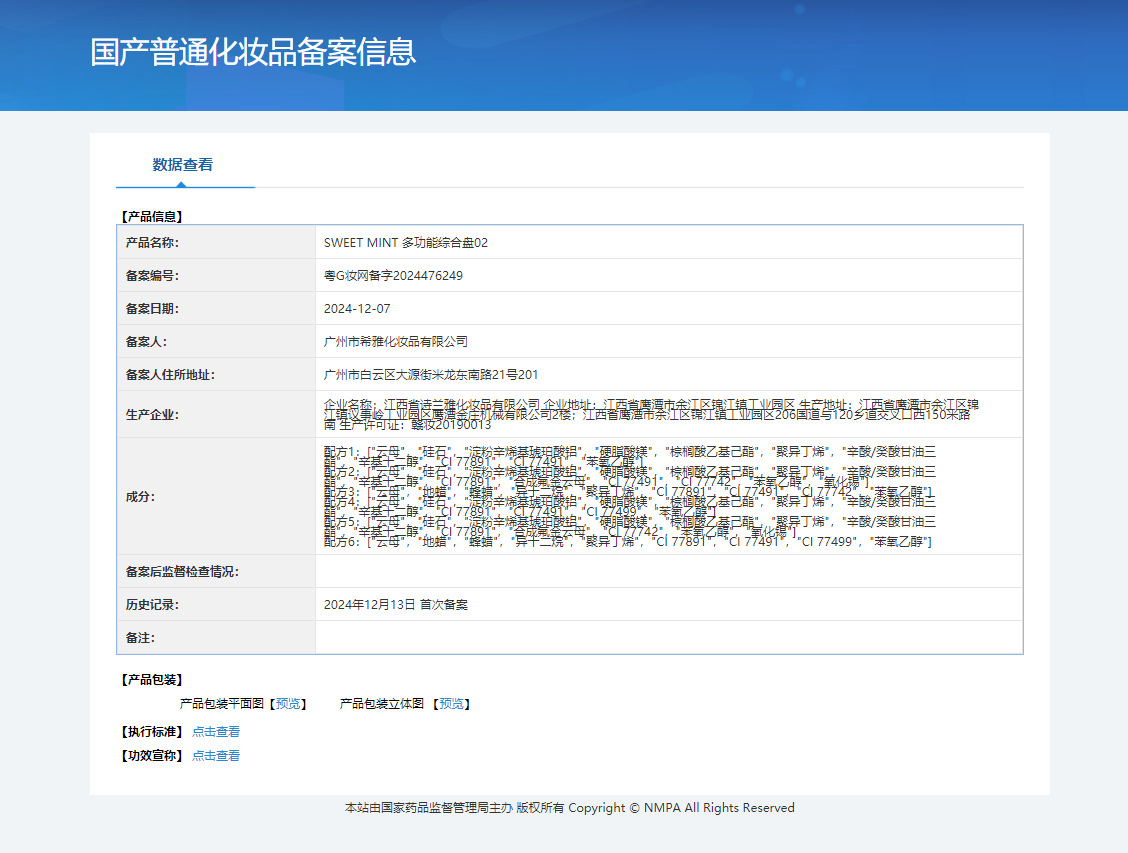Image resolution: width=1128 pixels, height=853 pixels.
Task: Click 点击查看 next to 执行标准
Action: [216, 732]
